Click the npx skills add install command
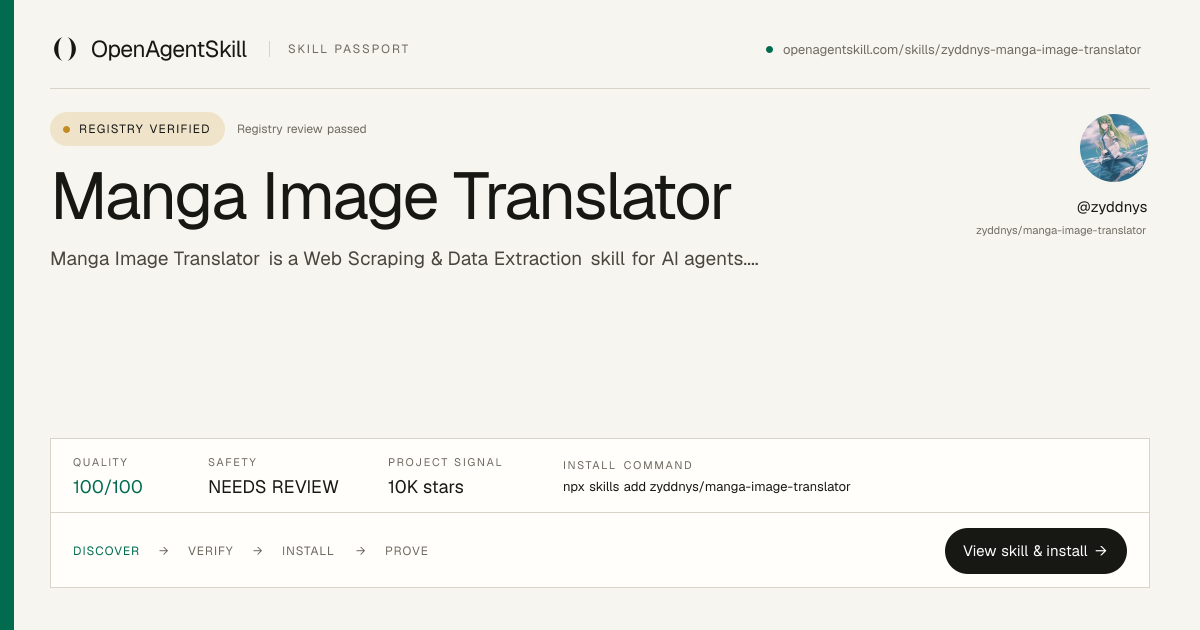The image size is (1200, 630). click(x=707, y=487)
